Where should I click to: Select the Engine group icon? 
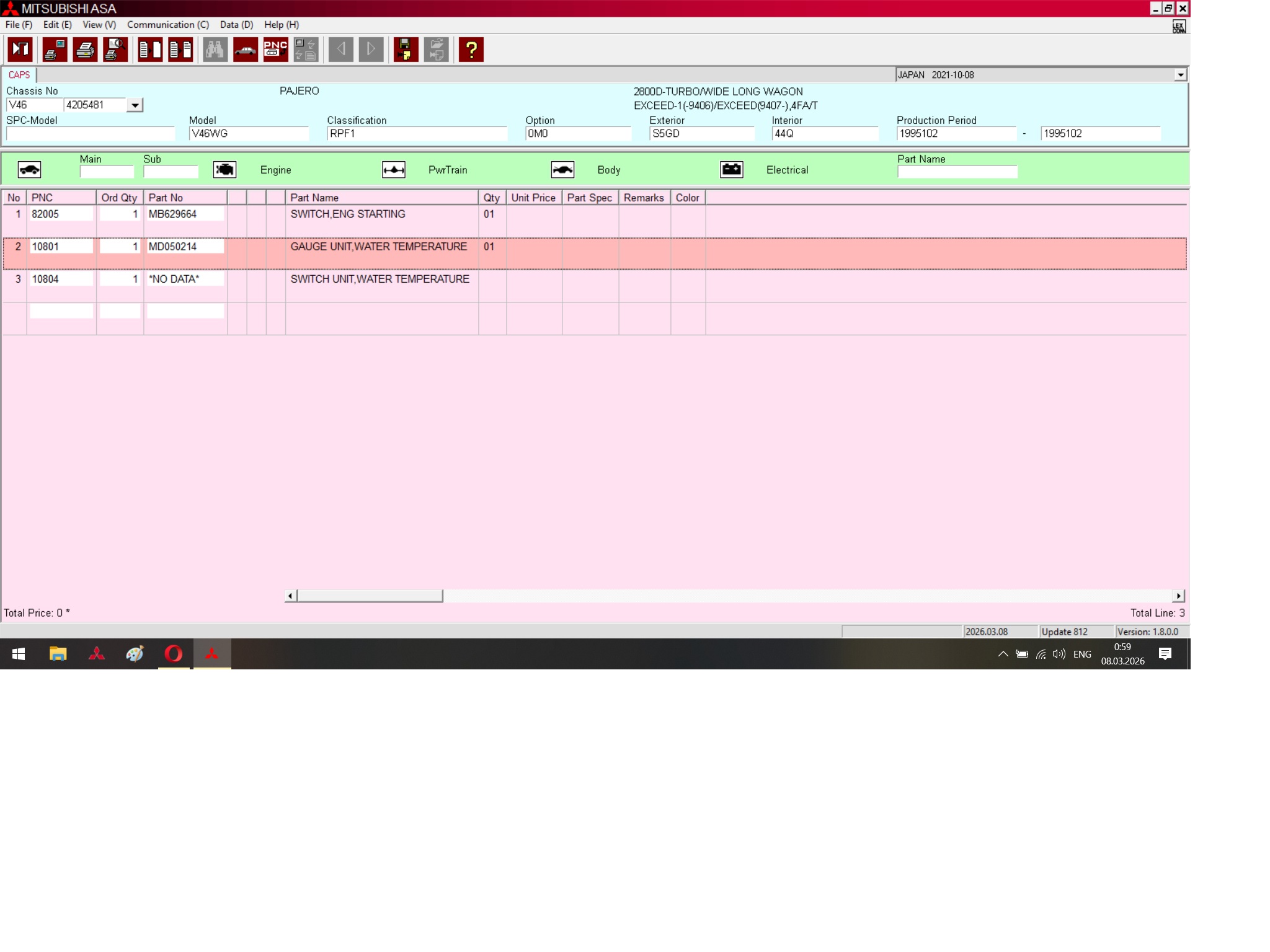[224, 170]
